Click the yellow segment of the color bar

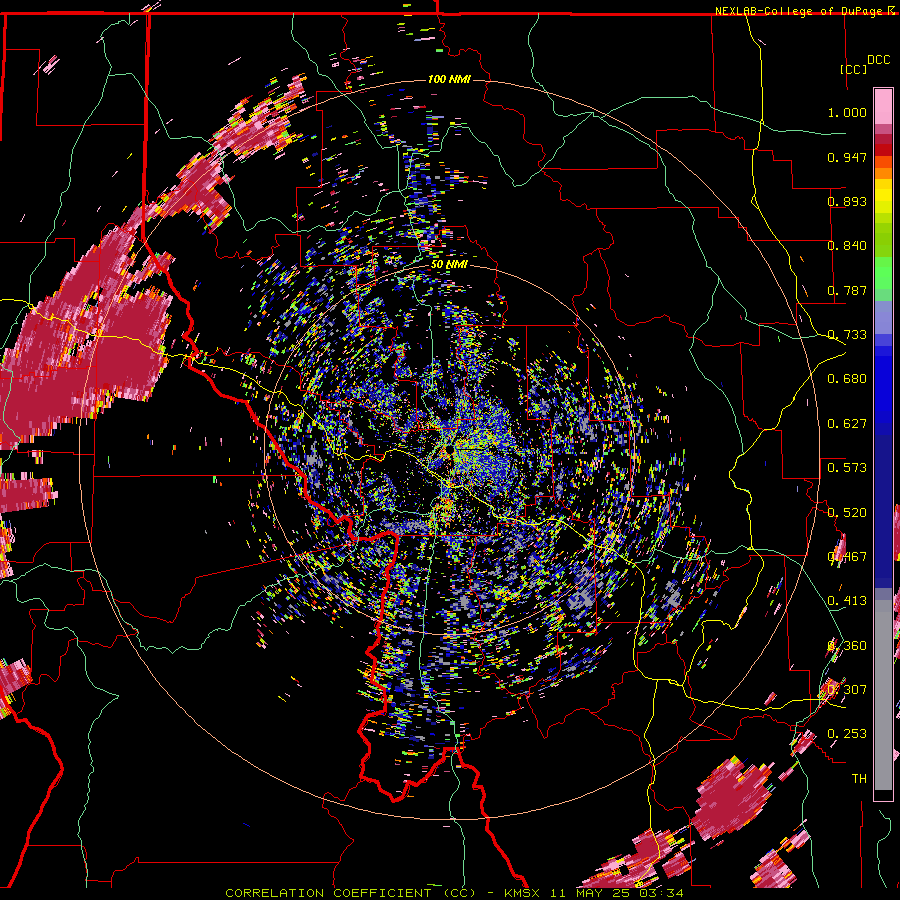(883, 197)
